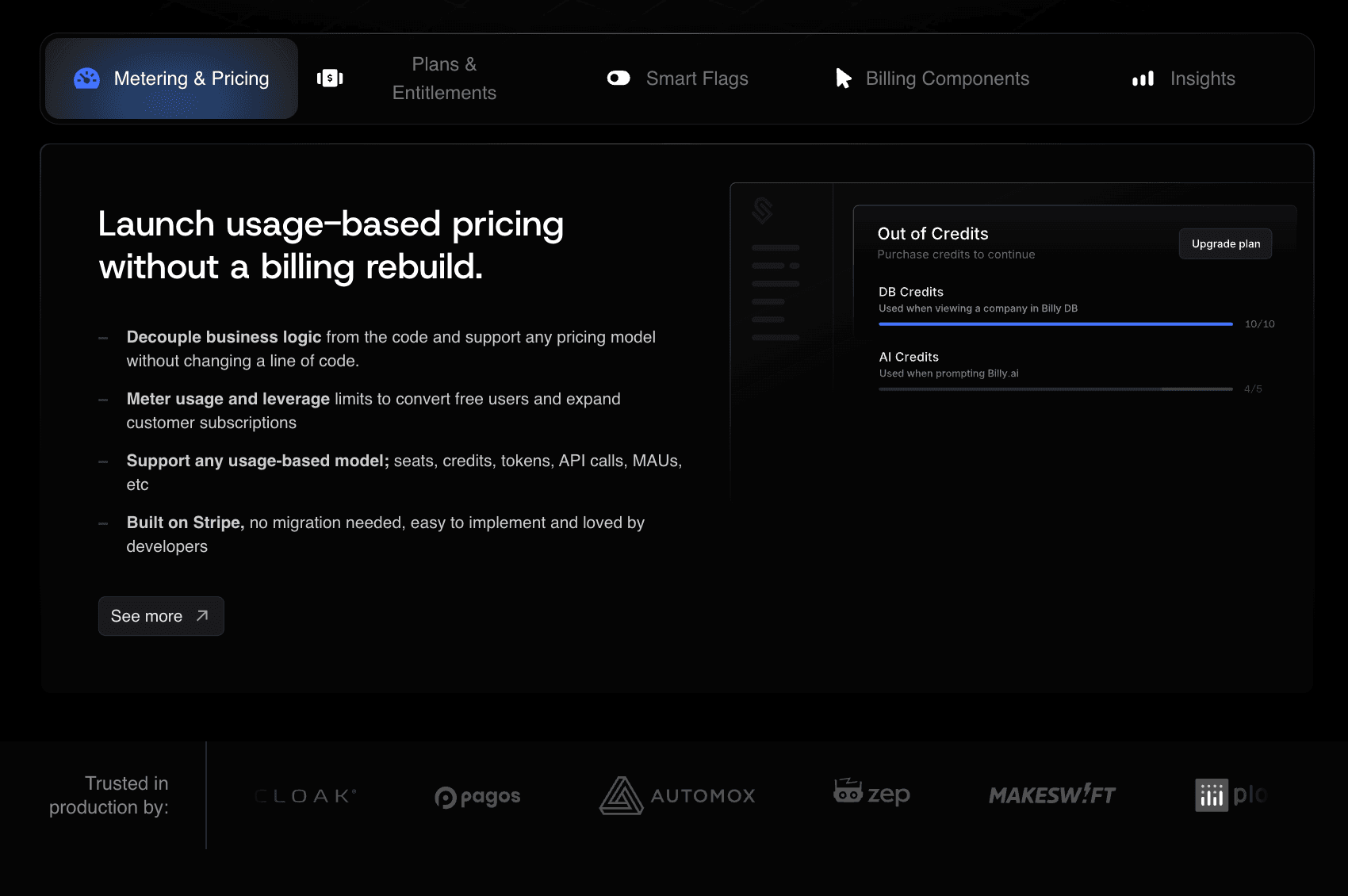Click the bar chart Insights icon
This screenshot has height=896, width=1348.
click(1143, 78)
